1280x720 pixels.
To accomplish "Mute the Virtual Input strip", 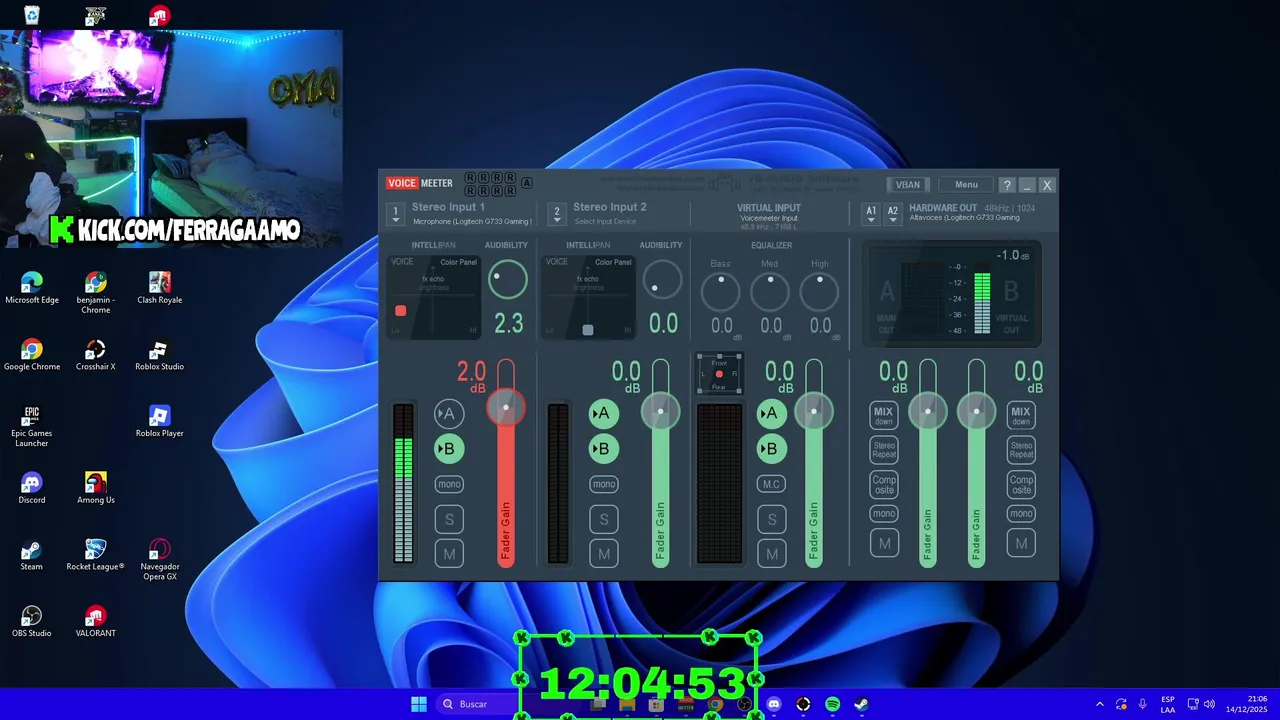I will pos(771,554).
